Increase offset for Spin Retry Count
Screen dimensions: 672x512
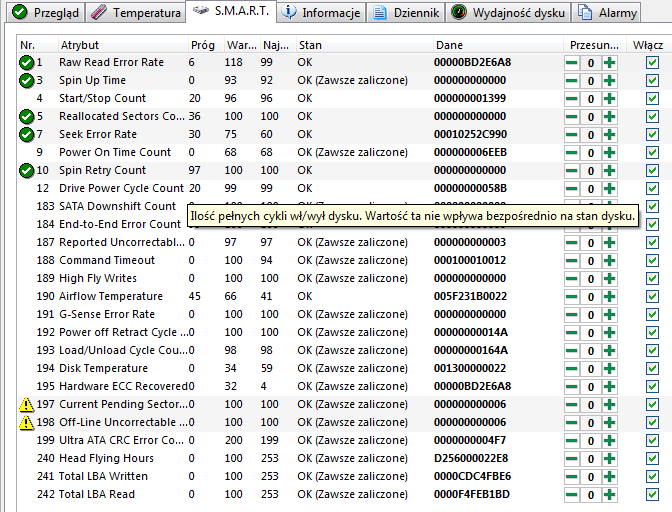[609, 171]
